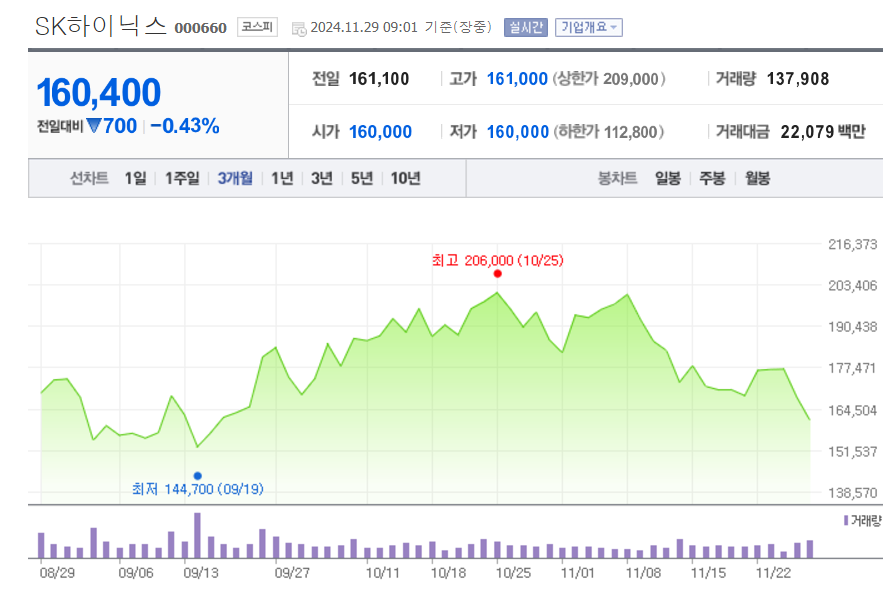
Task: Click the 11/15 date axis label
Action: tap(708, 573)
